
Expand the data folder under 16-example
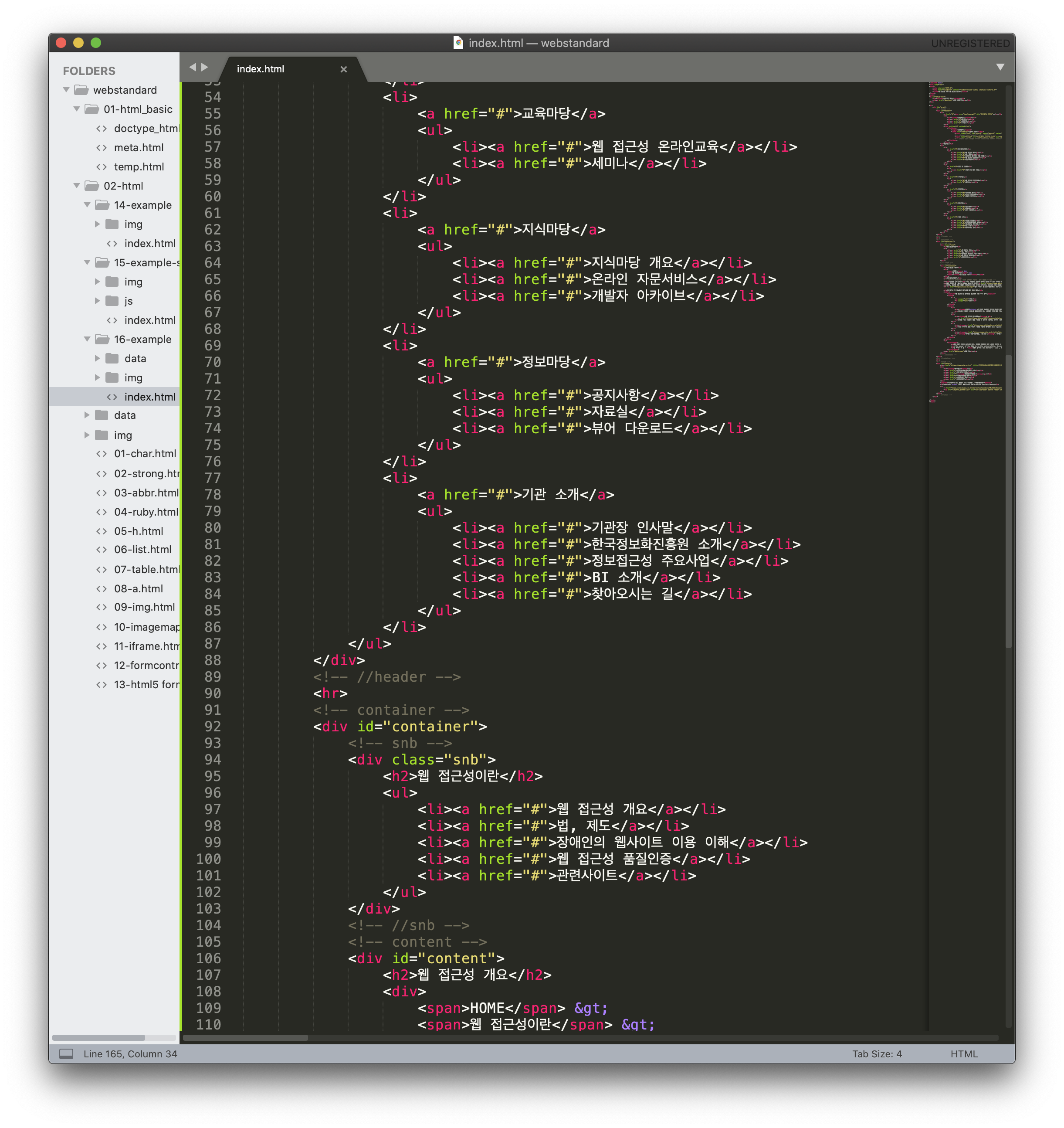(97, 359)
